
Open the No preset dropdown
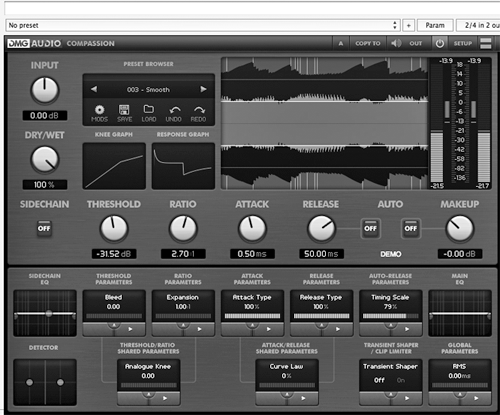[203, 25]
